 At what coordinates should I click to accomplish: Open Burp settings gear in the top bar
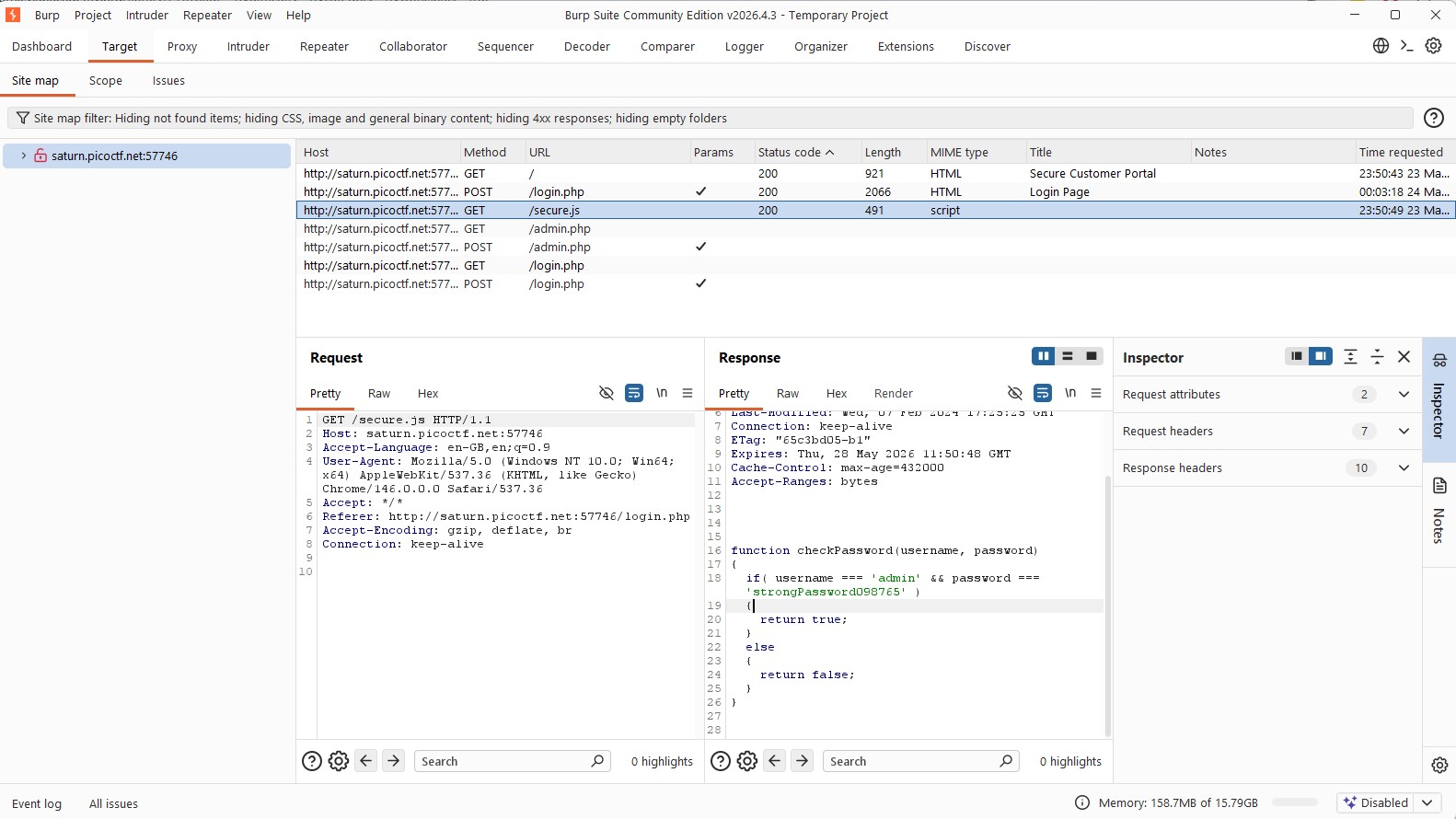click(x=1433, y=46)
